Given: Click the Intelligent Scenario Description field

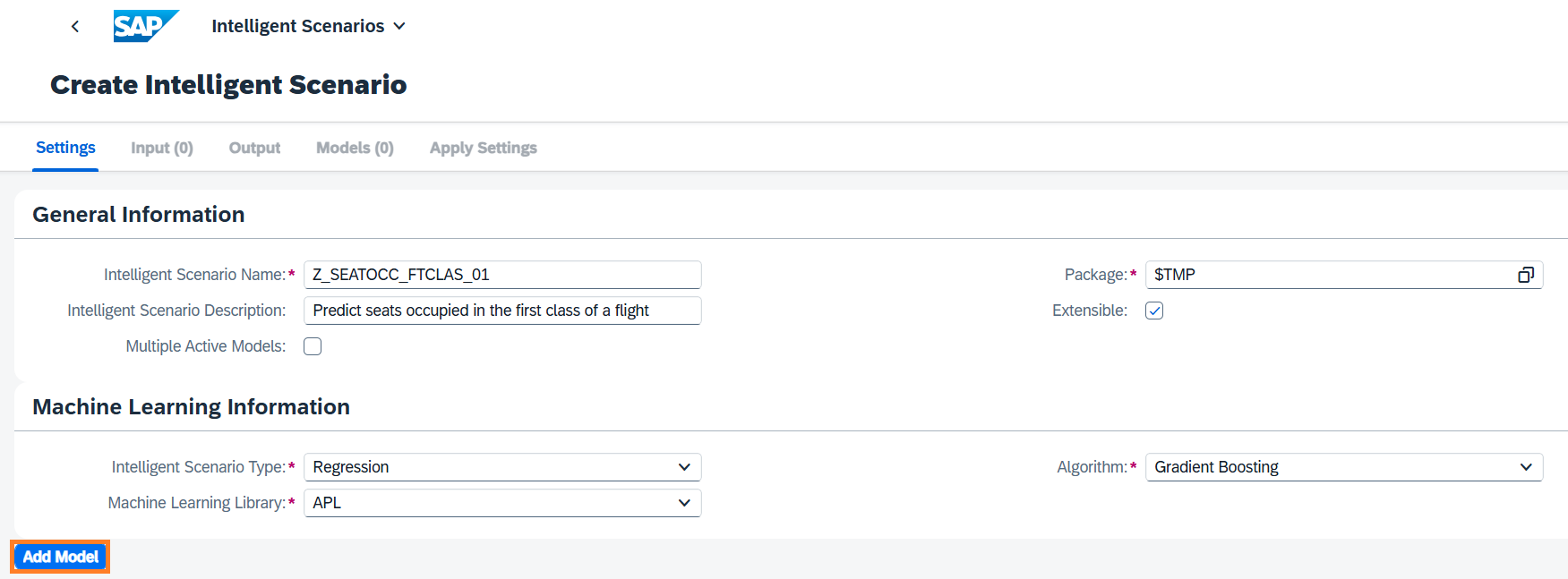Looking at the screenshot, I should (501, 311).
